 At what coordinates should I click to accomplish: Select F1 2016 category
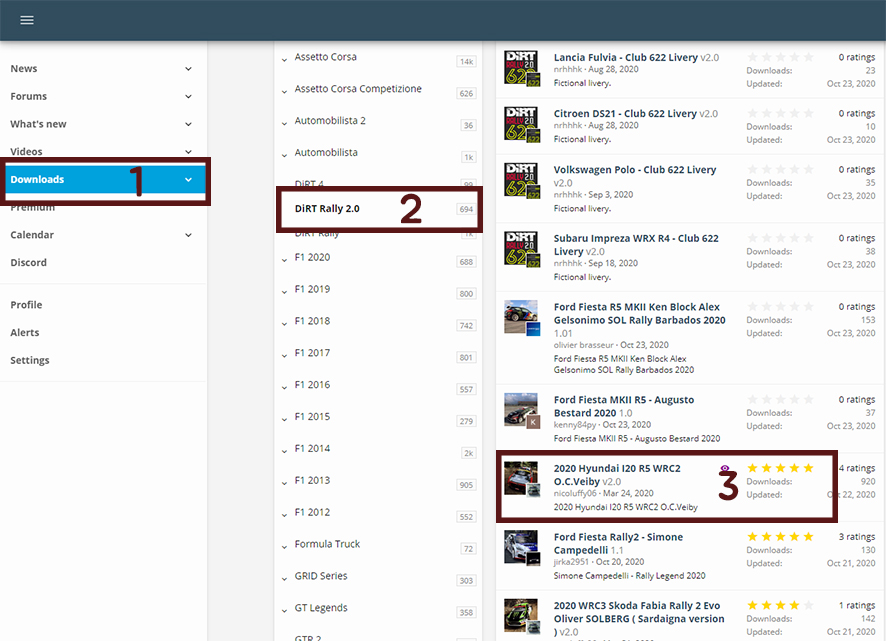(312, 384)
